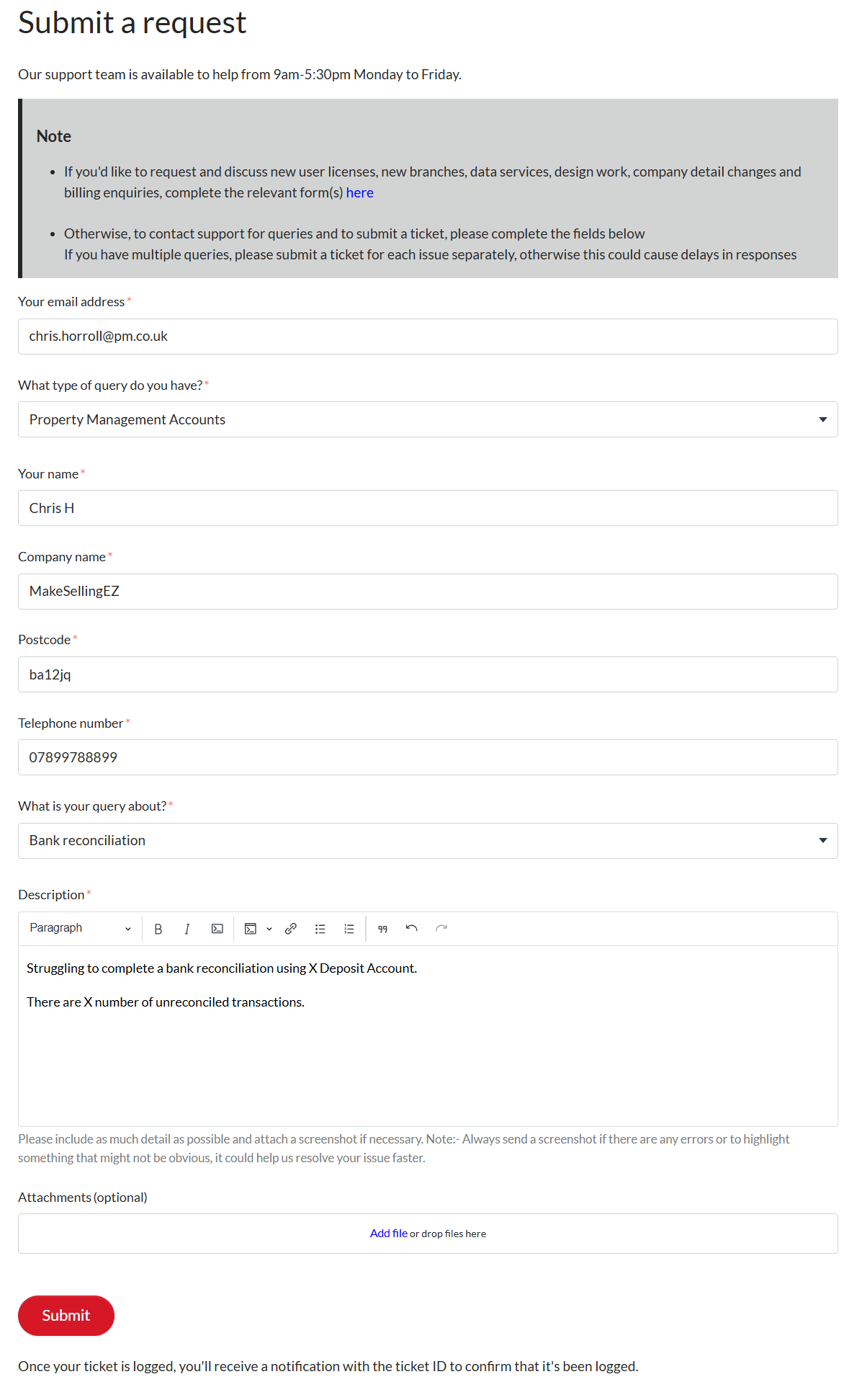Viewport: 862px width, 1400px height.
Task: Select the inline code icon
Action: tap(216, 928)
